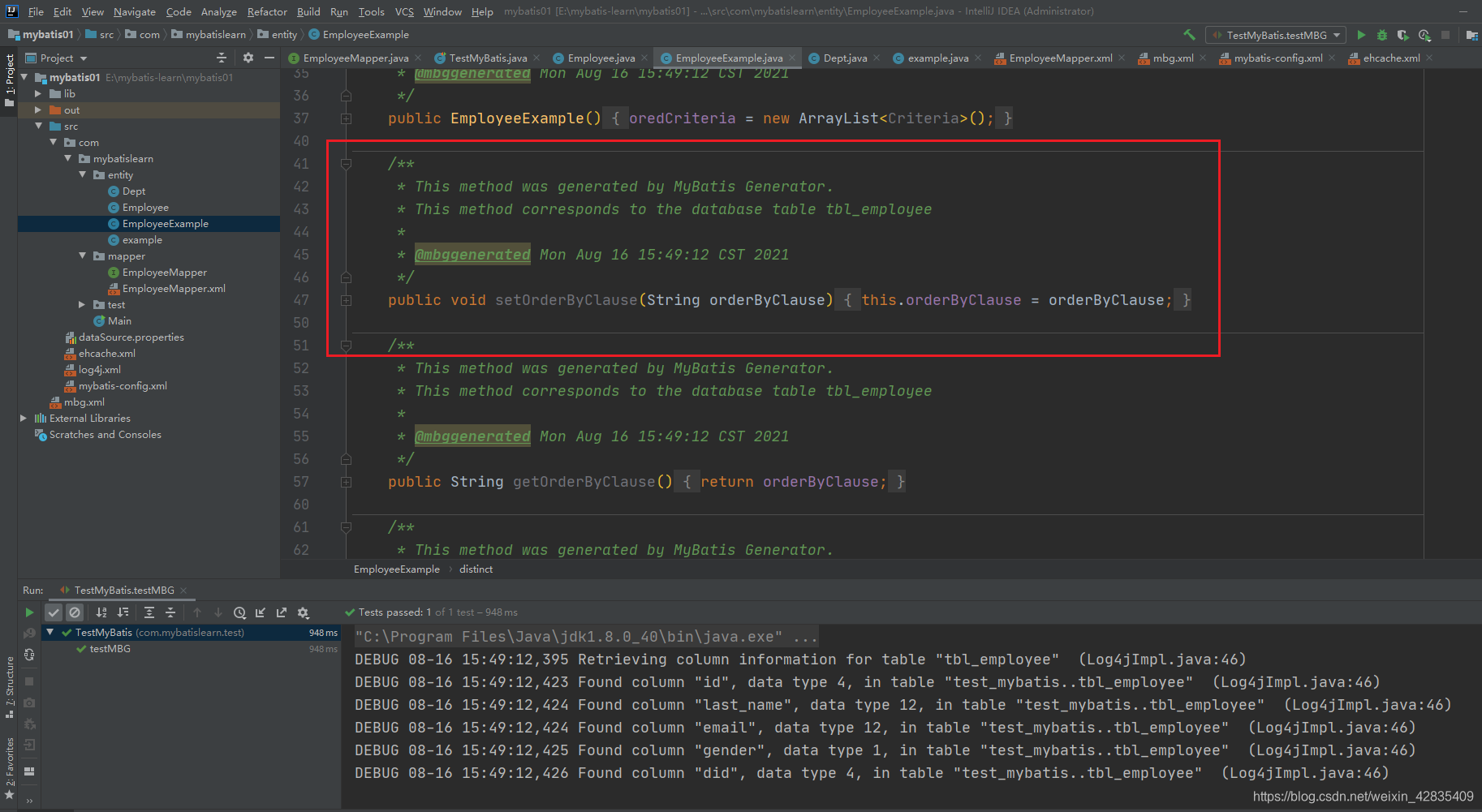The image size is (1482, 812).
Task: Open the VCS menu
Action: point(404,11)
